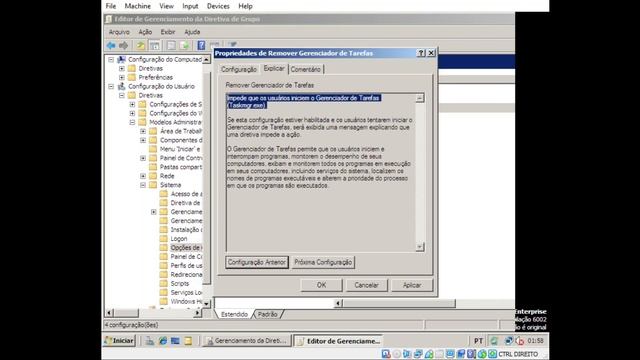The image size is (640, 360).
Task: Click the network tray icon beside clock
Action: [509, 340]
